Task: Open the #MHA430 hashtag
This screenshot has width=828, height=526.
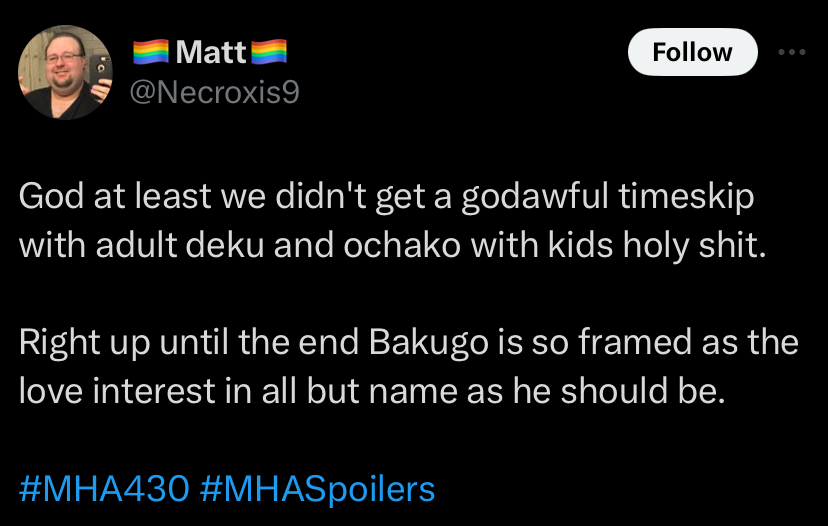Action: pos(104,488)
